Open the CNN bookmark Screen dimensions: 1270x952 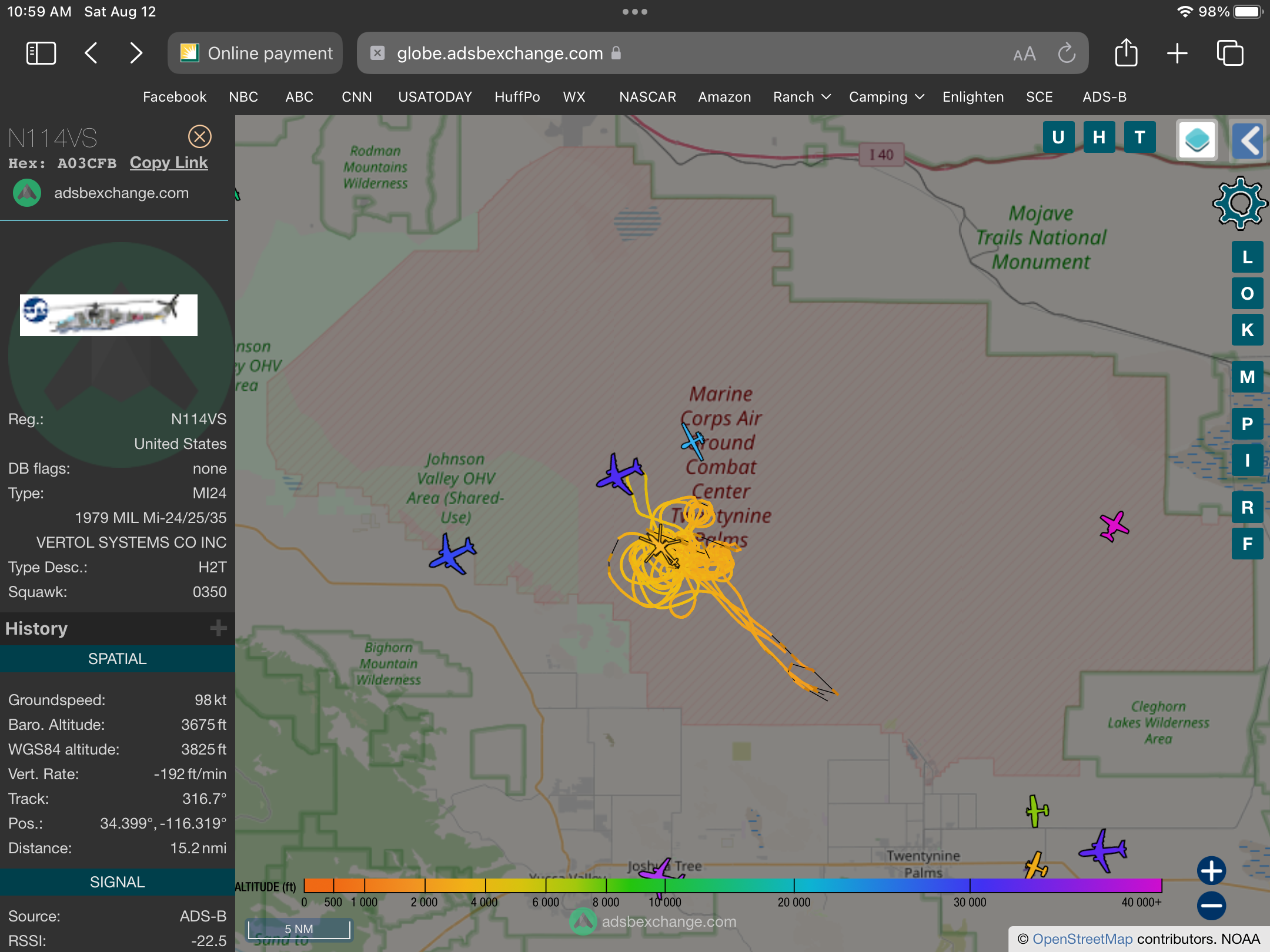pyautogui.click(x=357, y=97)
